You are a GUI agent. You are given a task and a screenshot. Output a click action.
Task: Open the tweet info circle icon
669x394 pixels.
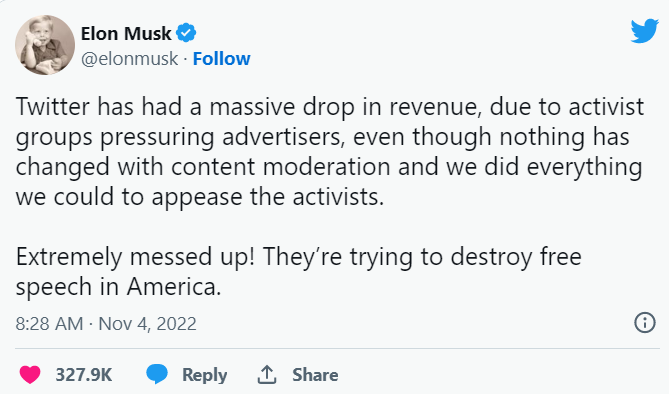pos(645,322)
